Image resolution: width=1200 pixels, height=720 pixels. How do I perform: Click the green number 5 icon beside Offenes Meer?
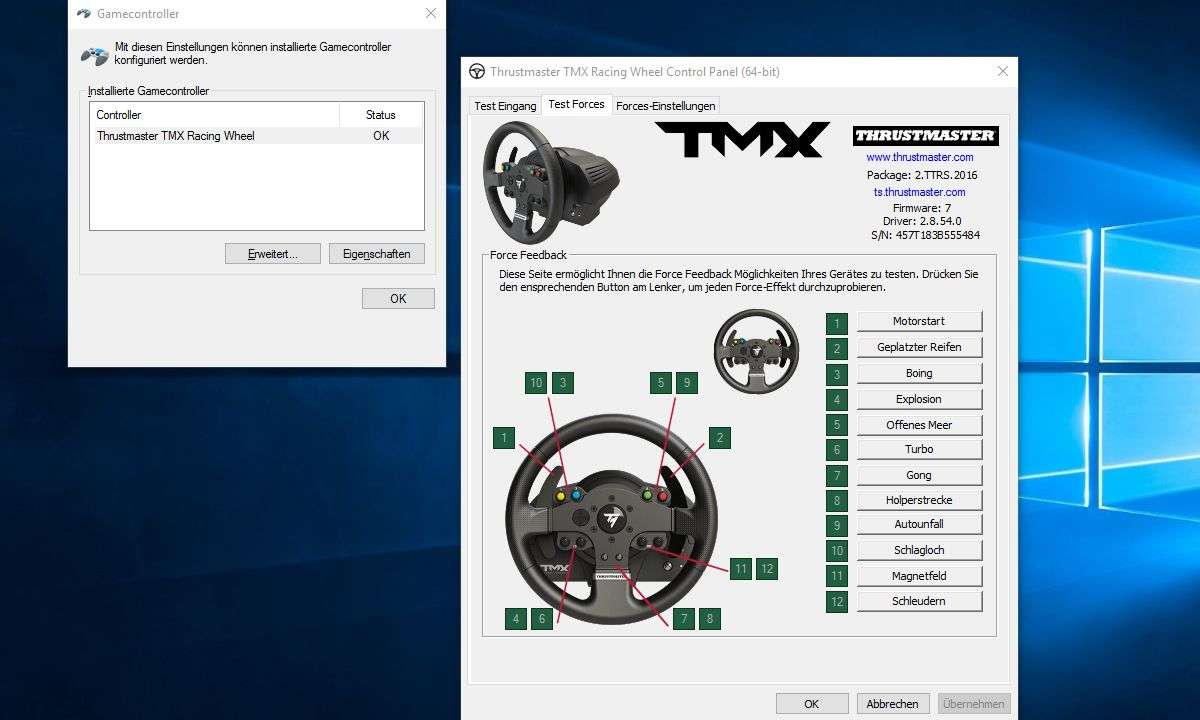point(837,425)
